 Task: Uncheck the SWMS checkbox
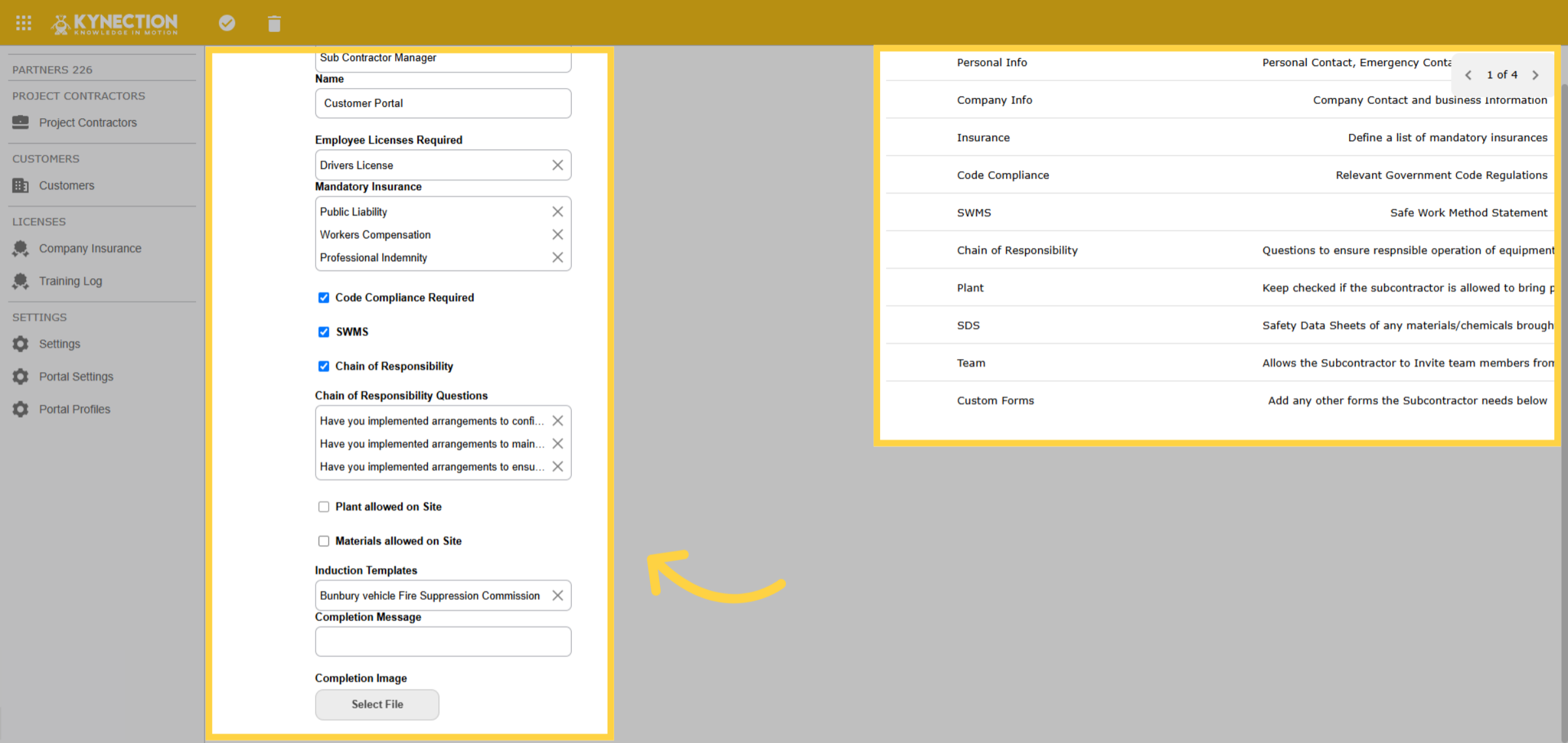(x=323, y=332)
